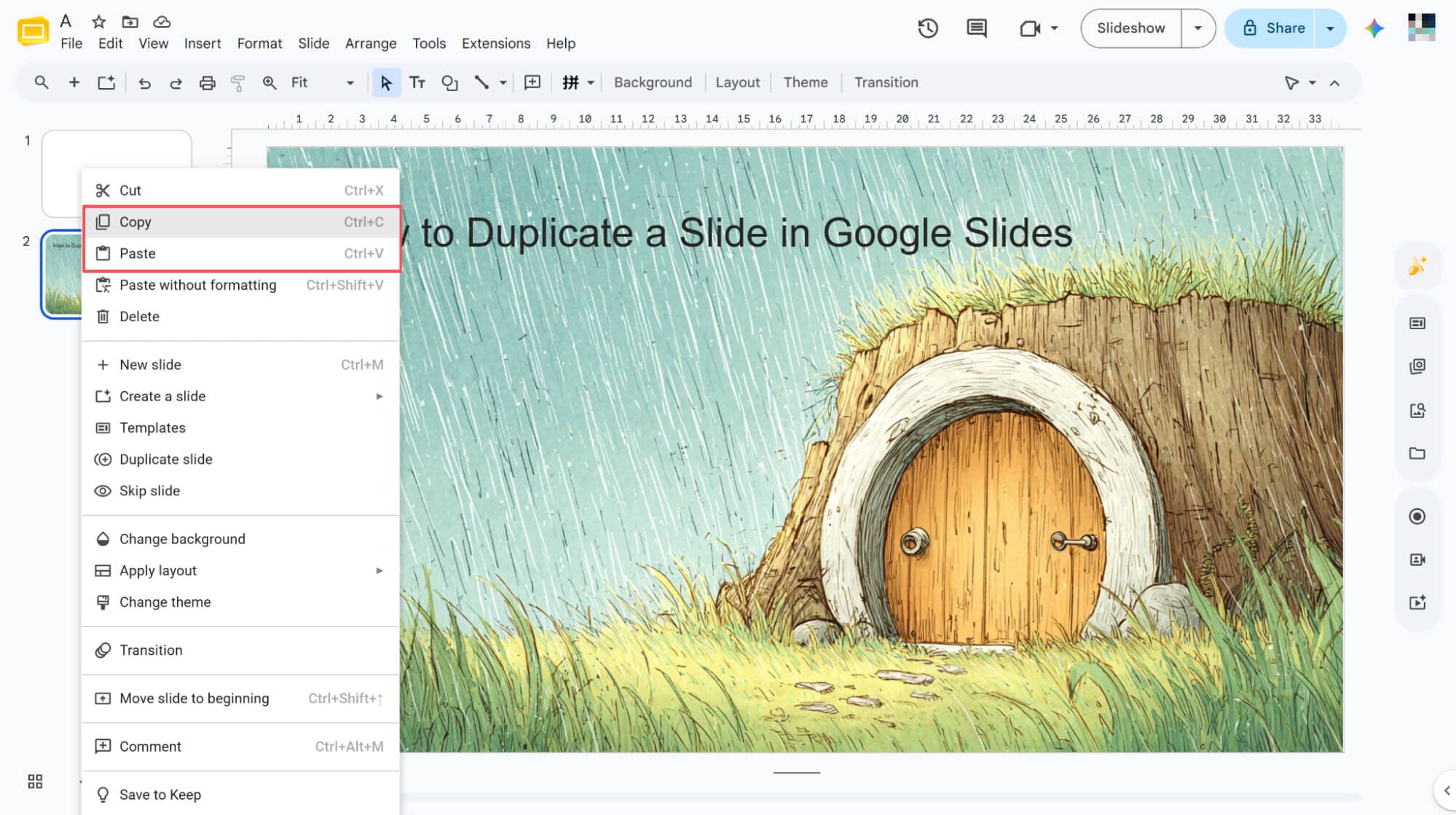The width and height of the screenshot is (1456, 815).
Task: Open the File menu
Action: click(71, 44)
